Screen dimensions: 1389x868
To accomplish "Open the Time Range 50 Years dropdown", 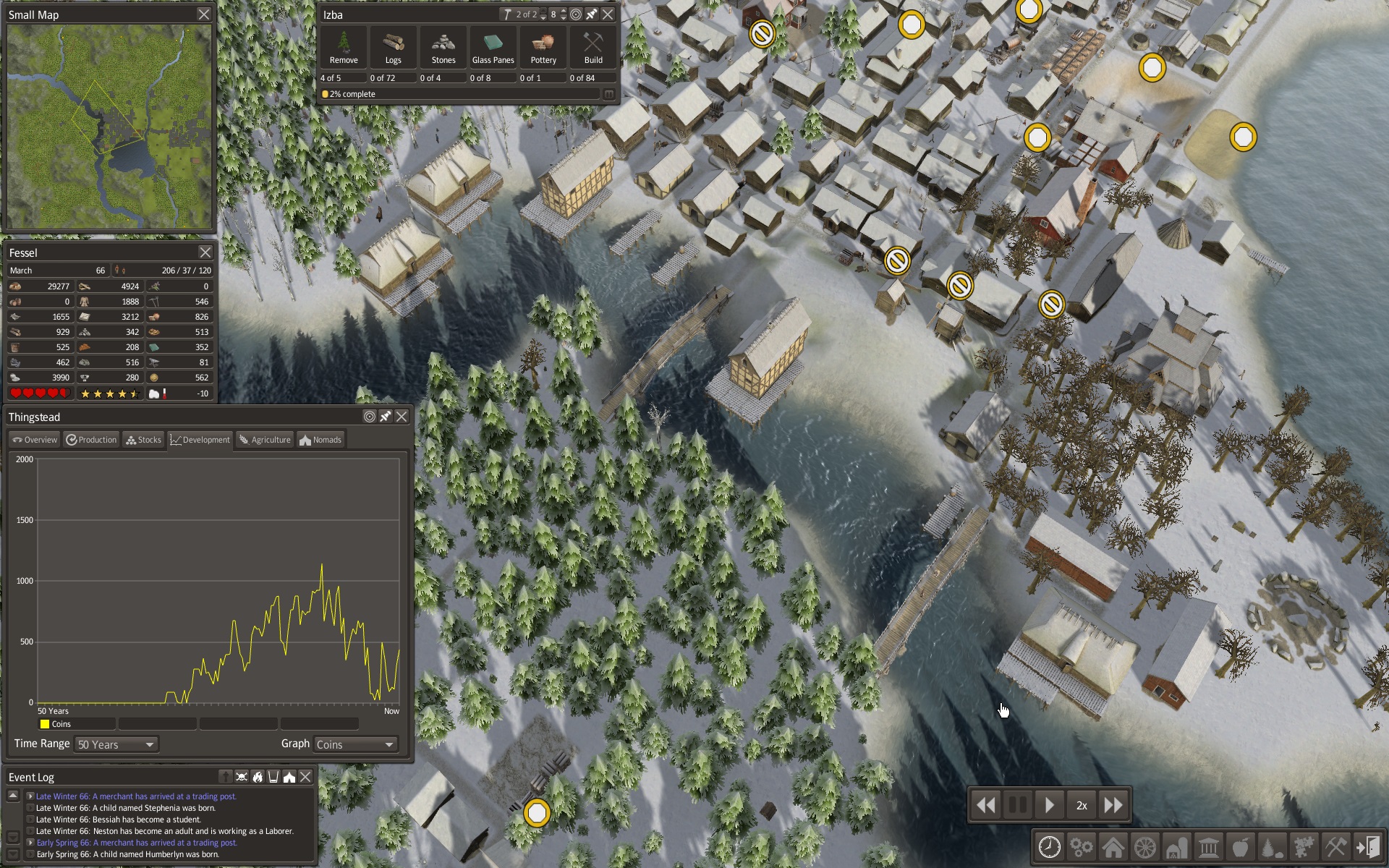I will [116, 744].
